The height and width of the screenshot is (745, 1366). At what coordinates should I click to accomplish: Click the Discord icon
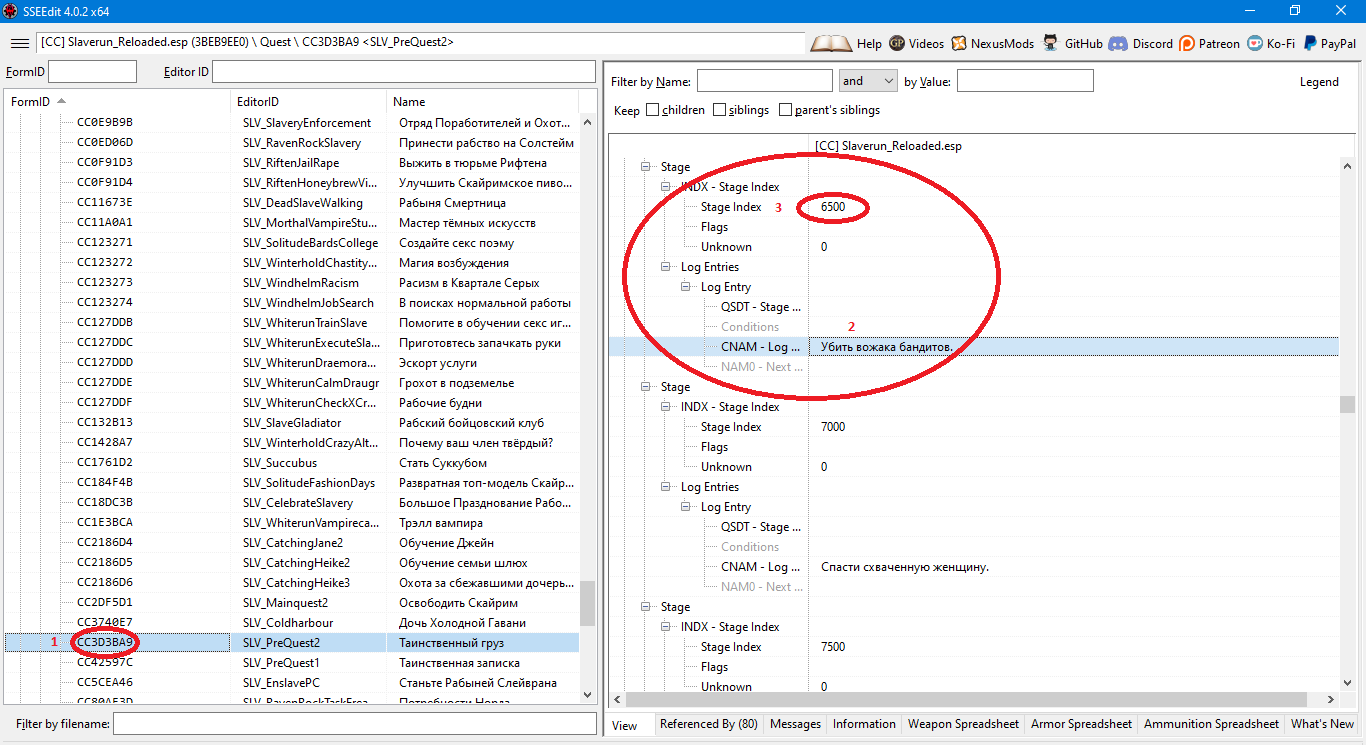(x=1117, y=43)
